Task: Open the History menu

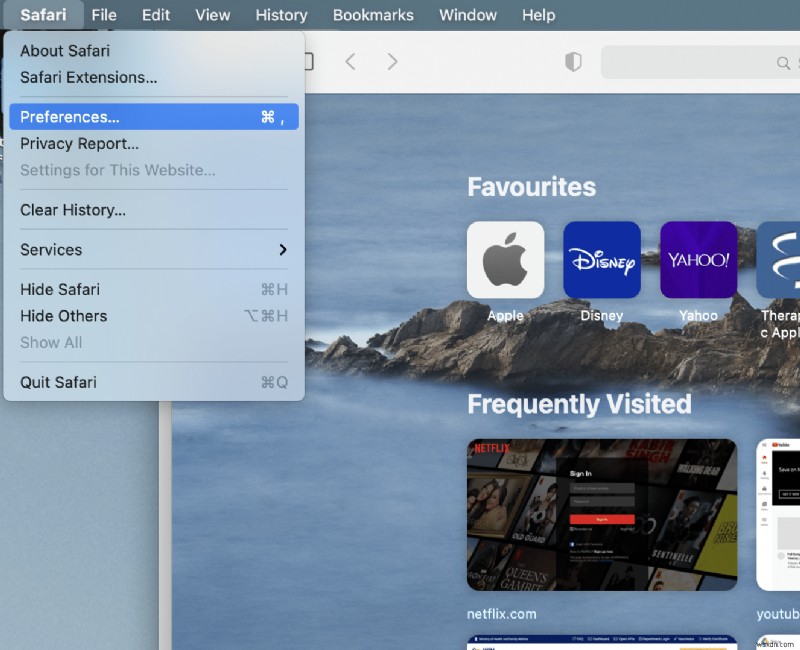Action: coord(281,15)
